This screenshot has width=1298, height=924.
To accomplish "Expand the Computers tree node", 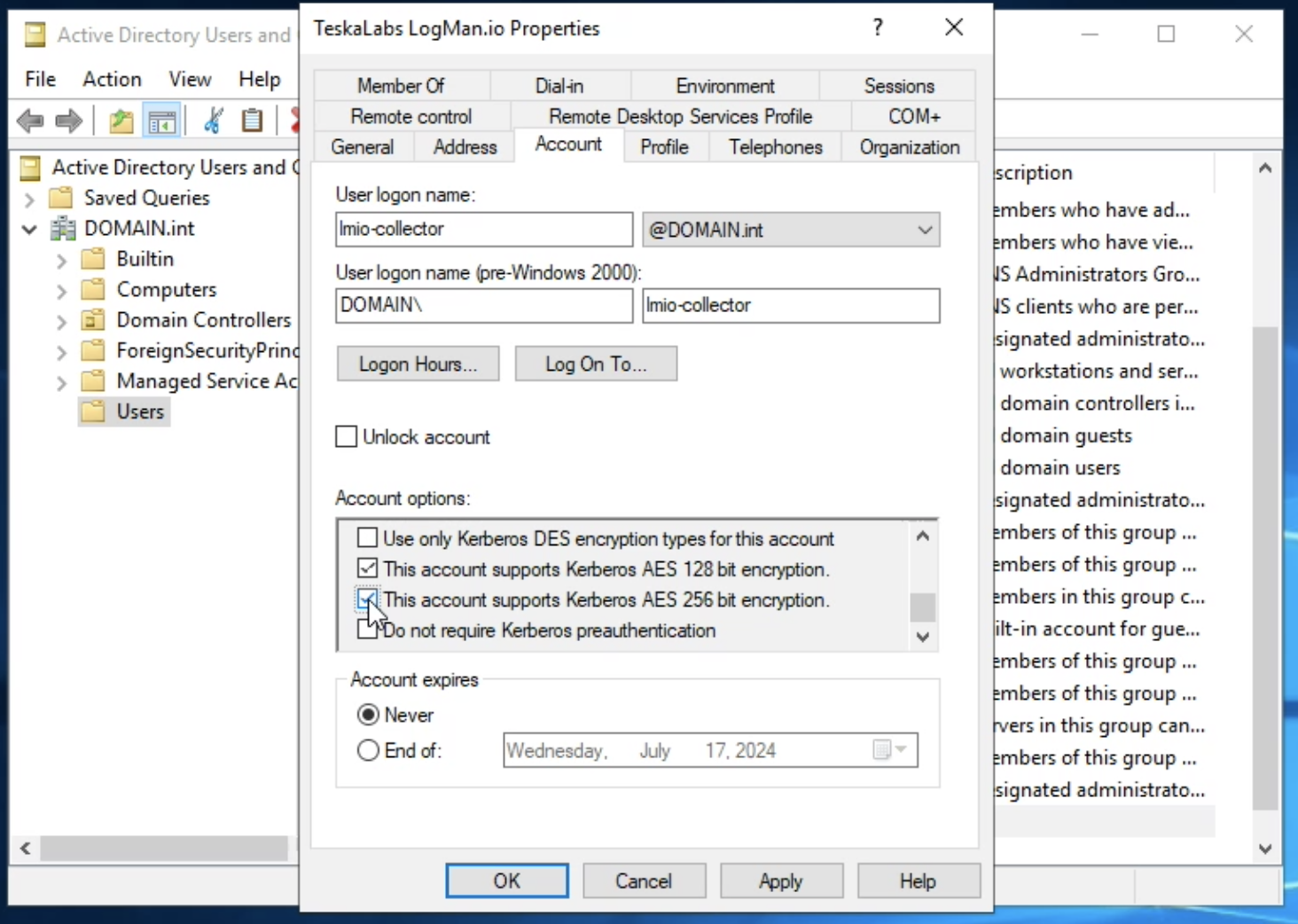I will coord(61,291).
